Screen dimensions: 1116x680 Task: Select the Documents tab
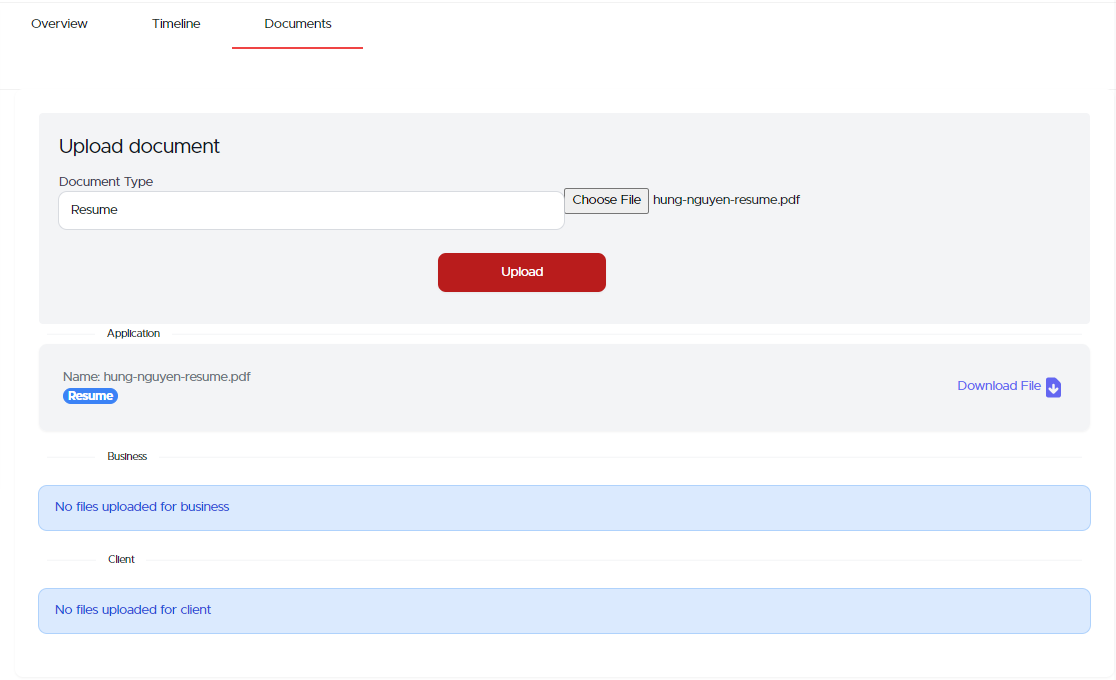click(x=298, y=23)
